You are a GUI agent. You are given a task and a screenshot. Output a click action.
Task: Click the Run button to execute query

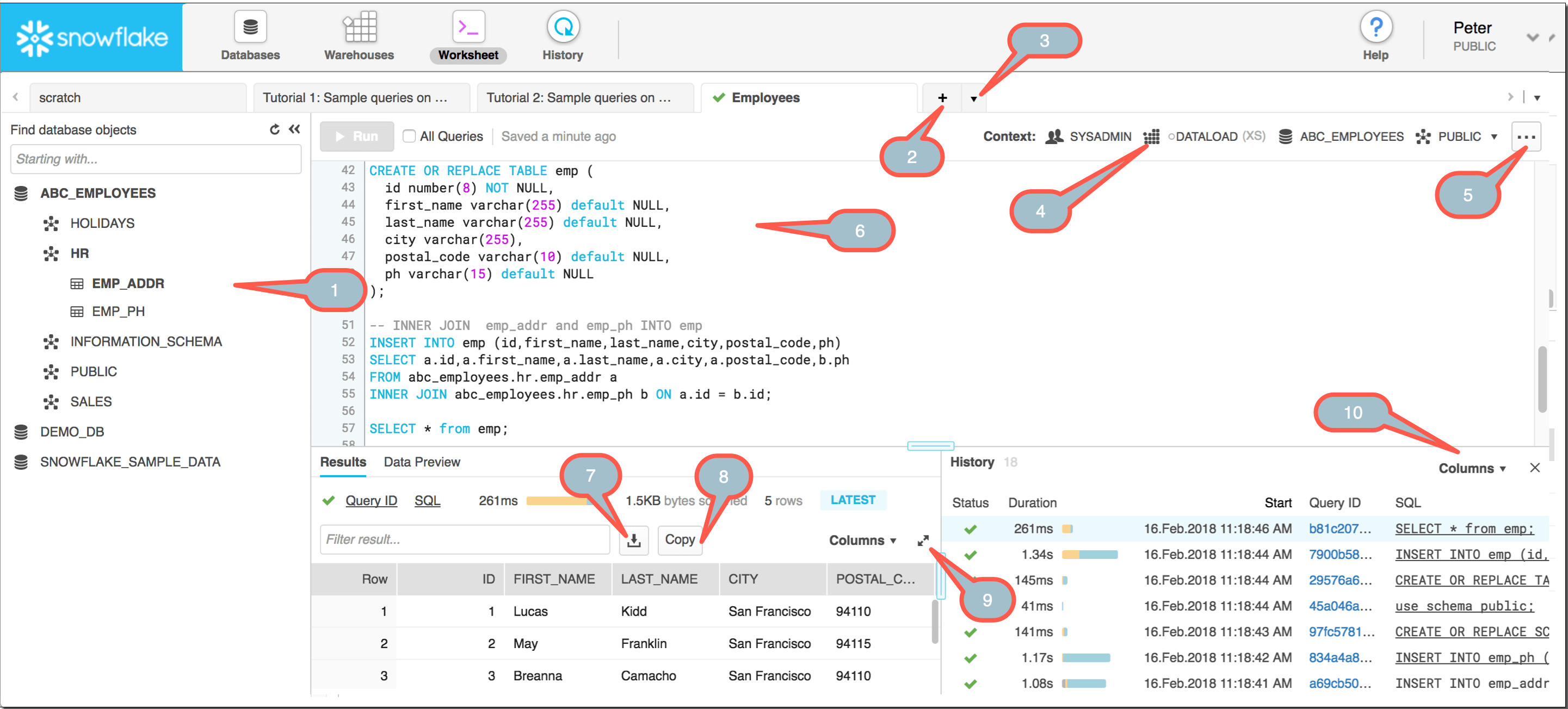coord(356,136)
